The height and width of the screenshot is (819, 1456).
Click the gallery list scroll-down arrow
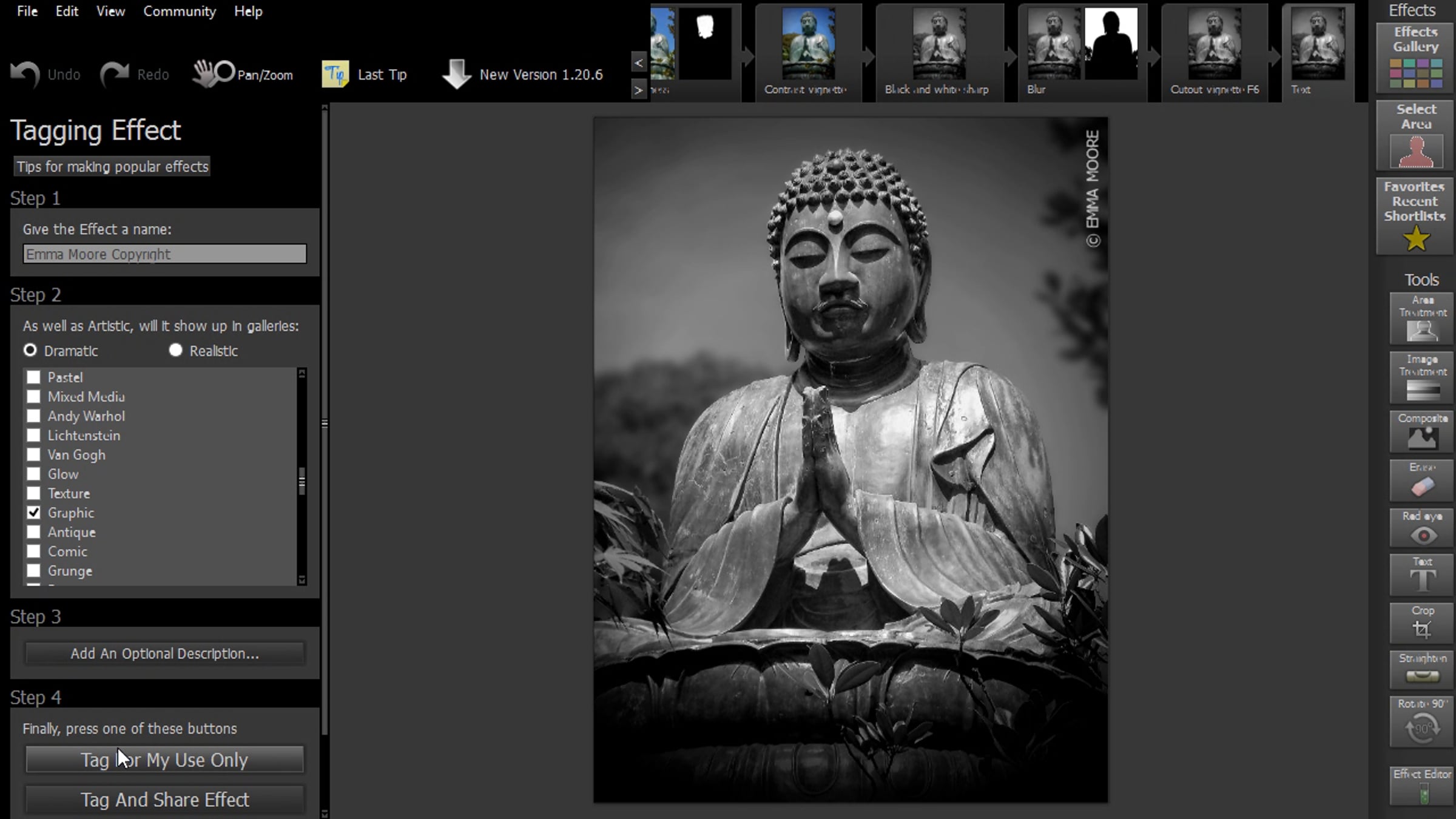[x=302, y=580]
